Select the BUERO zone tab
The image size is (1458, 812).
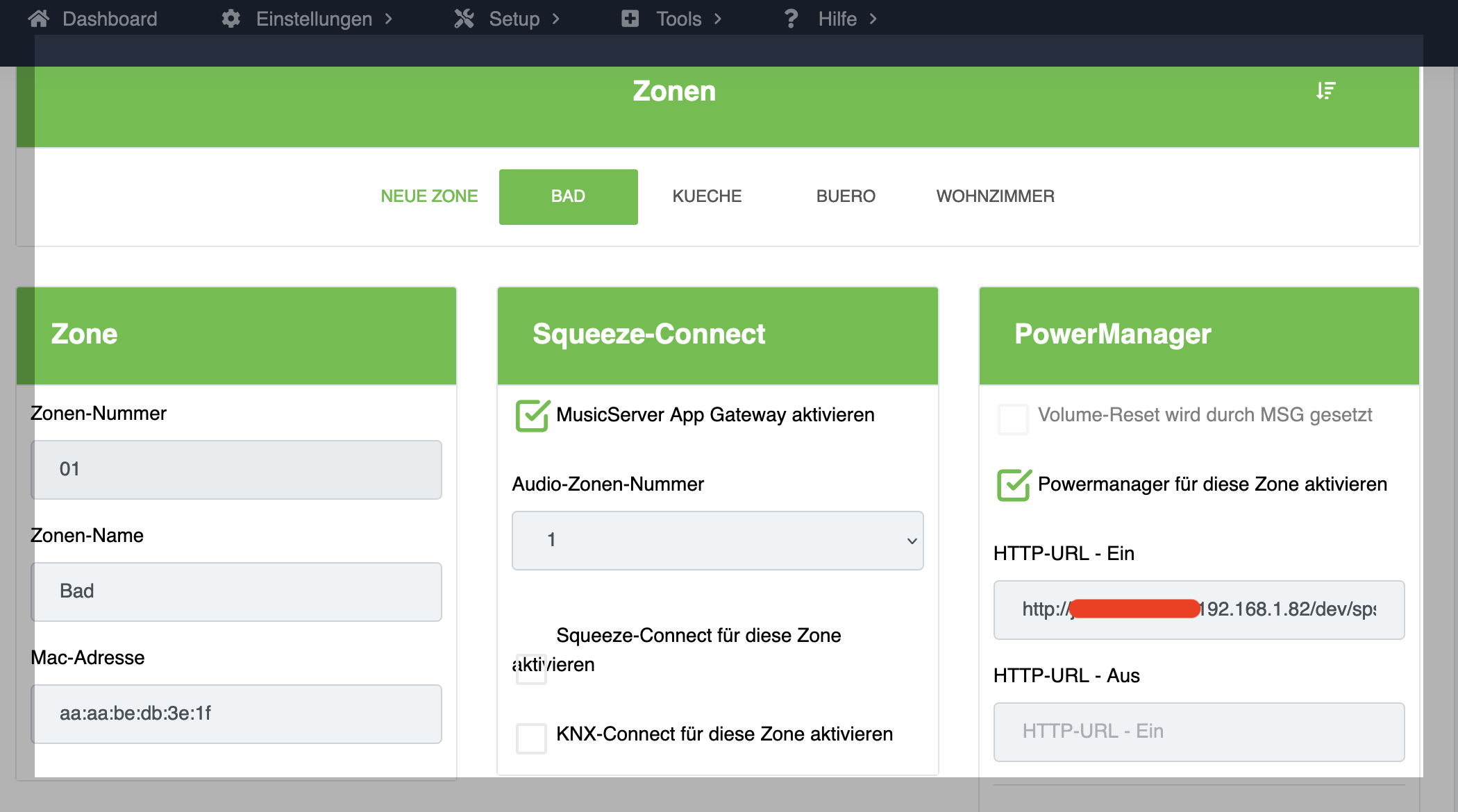[846, 196]
